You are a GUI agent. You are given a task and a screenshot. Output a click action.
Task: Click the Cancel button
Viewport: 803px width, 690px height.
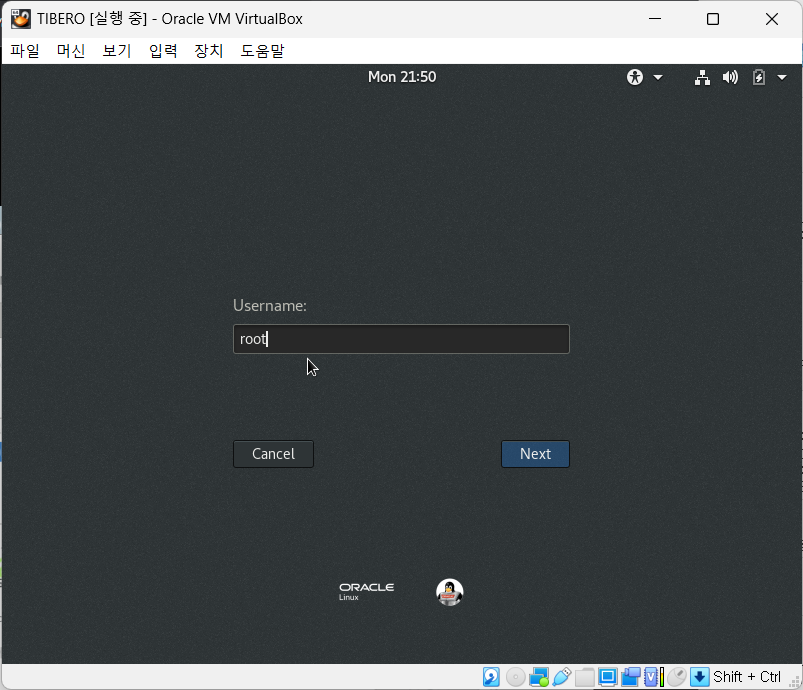(273, 454)
